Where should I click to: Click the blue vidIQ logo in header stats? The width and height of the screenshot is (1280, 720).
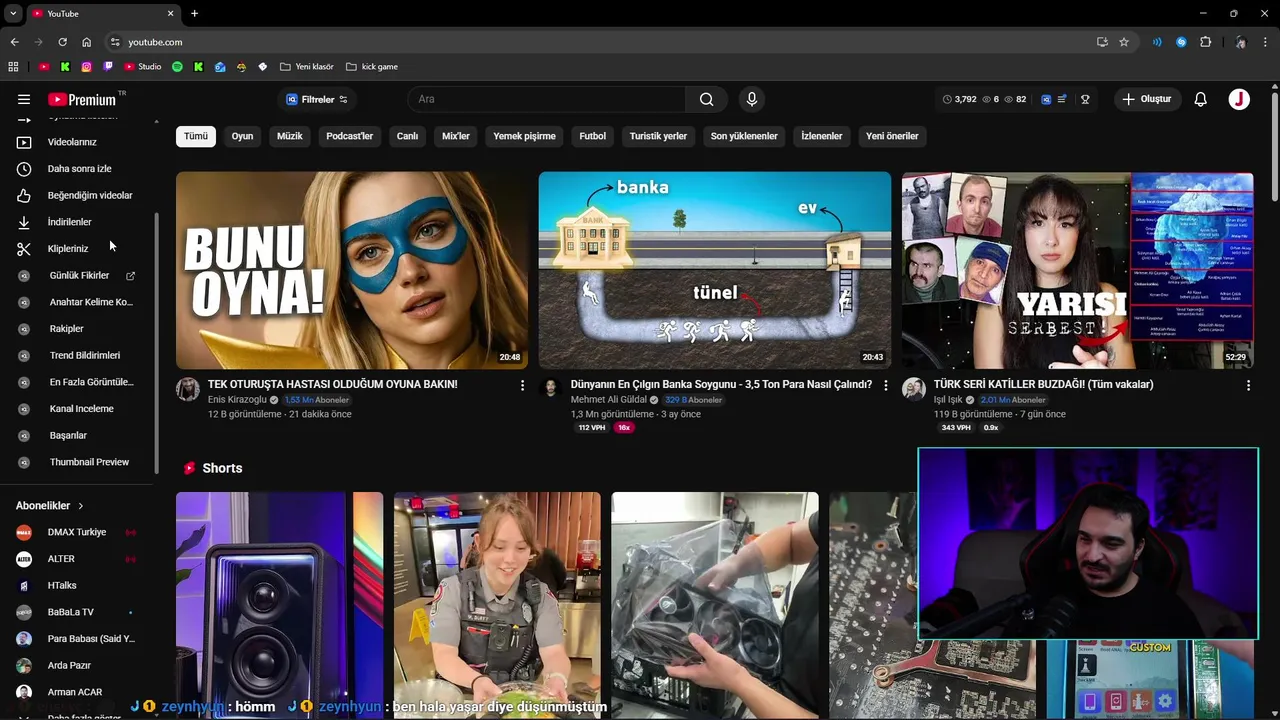pyautogui.click(x=1046, y=99)
